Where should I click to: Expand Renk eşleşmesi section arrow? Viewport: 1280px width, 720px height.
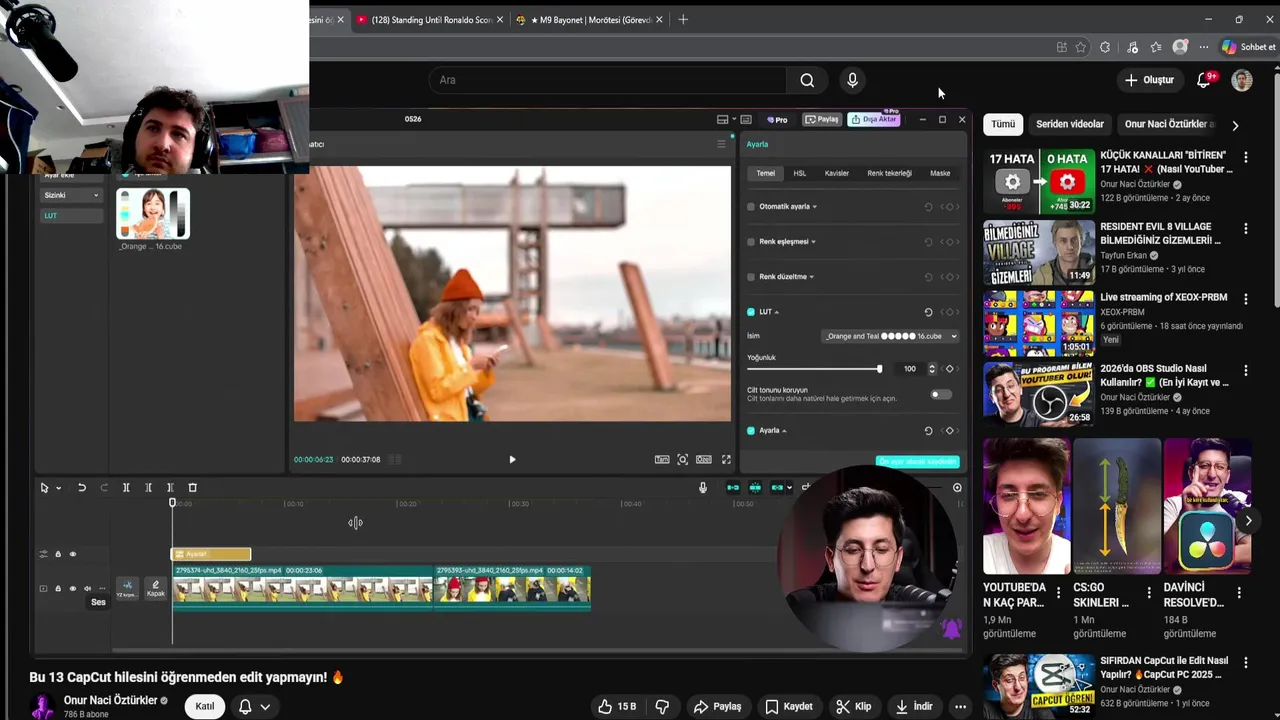814,242
